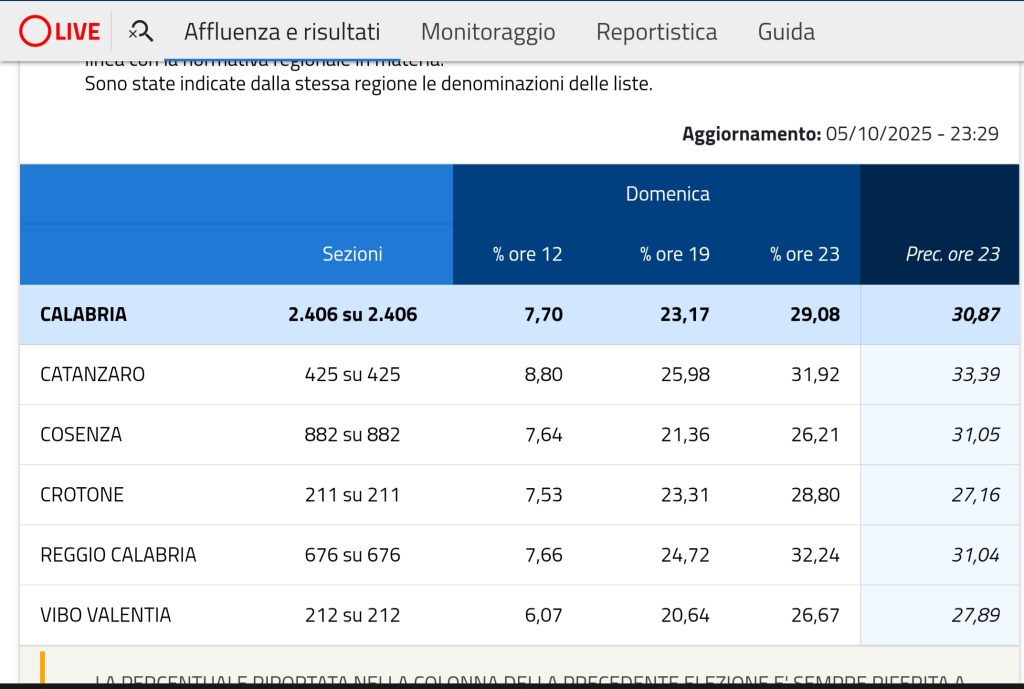Viewport: 1024px width, 689px height.
Task: Select the VIBO VALENTIA row
Action: [x=105, y=614]
